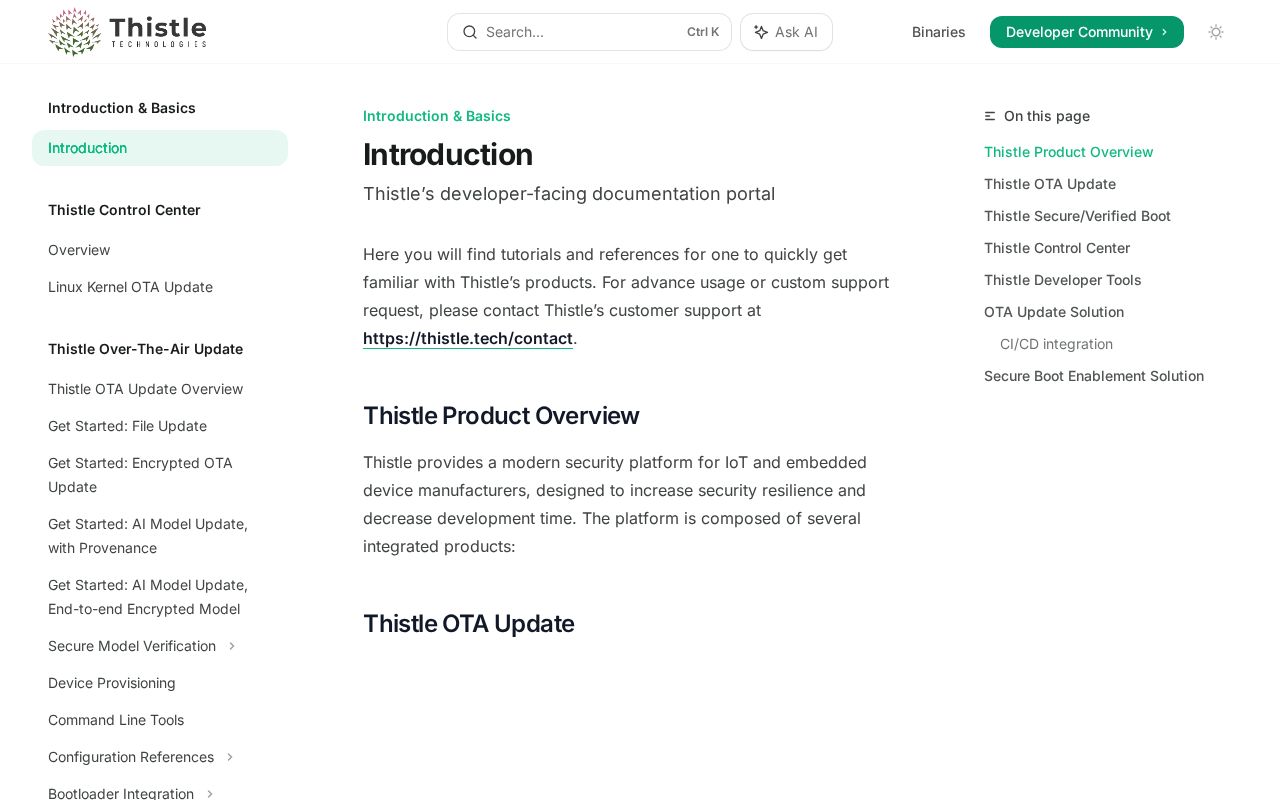Click Introduction & Basics breadcrumb
This screenshot has width=1280, height=800.
click(x=436, y=116)
